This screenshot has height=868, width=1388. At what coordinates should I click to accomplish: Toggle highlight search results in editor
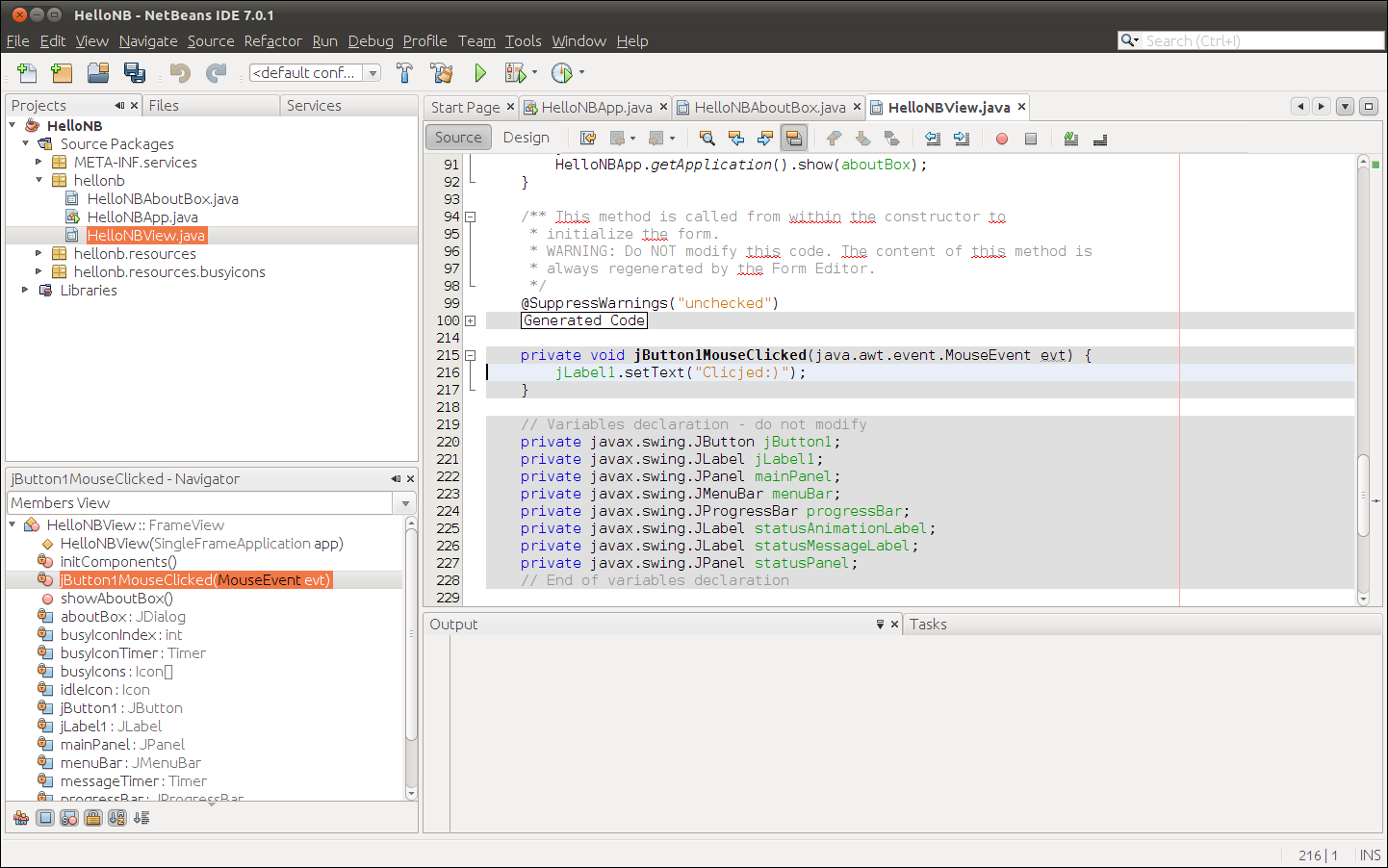click(793, 138)
